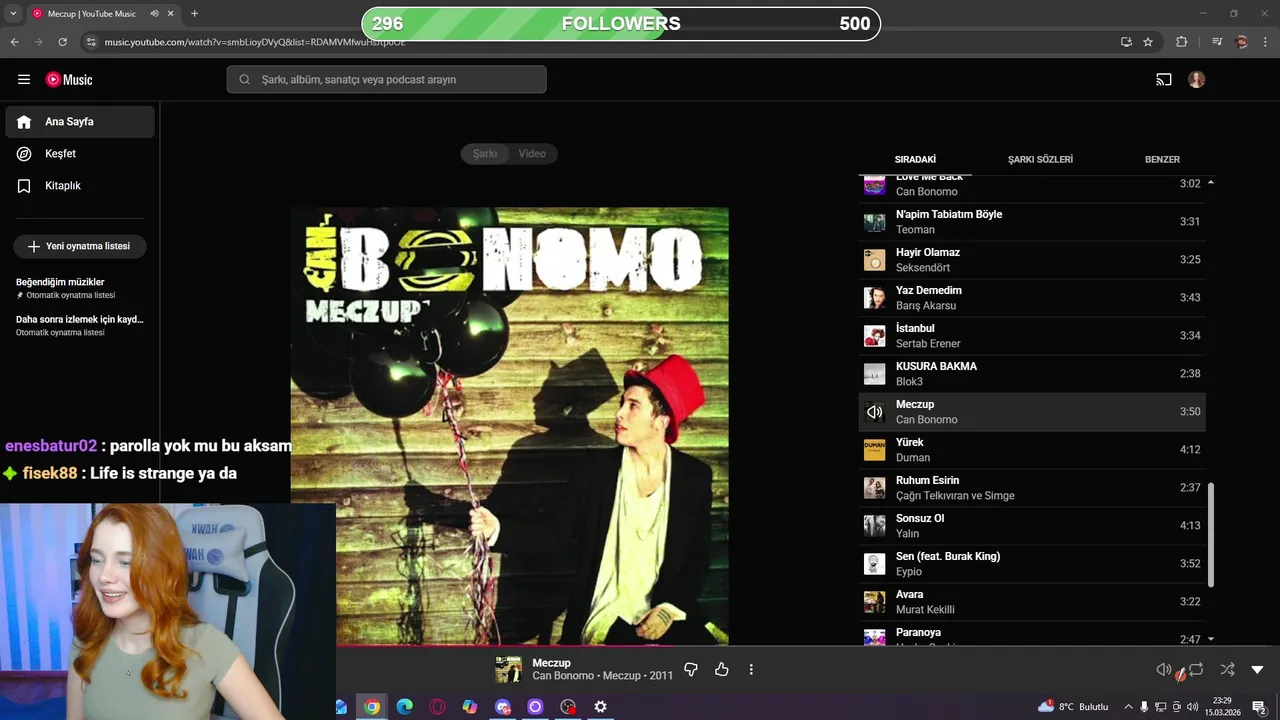Open the hamburger guide menu
This screenshot has height=720, width=1280.
click(24, 79)
